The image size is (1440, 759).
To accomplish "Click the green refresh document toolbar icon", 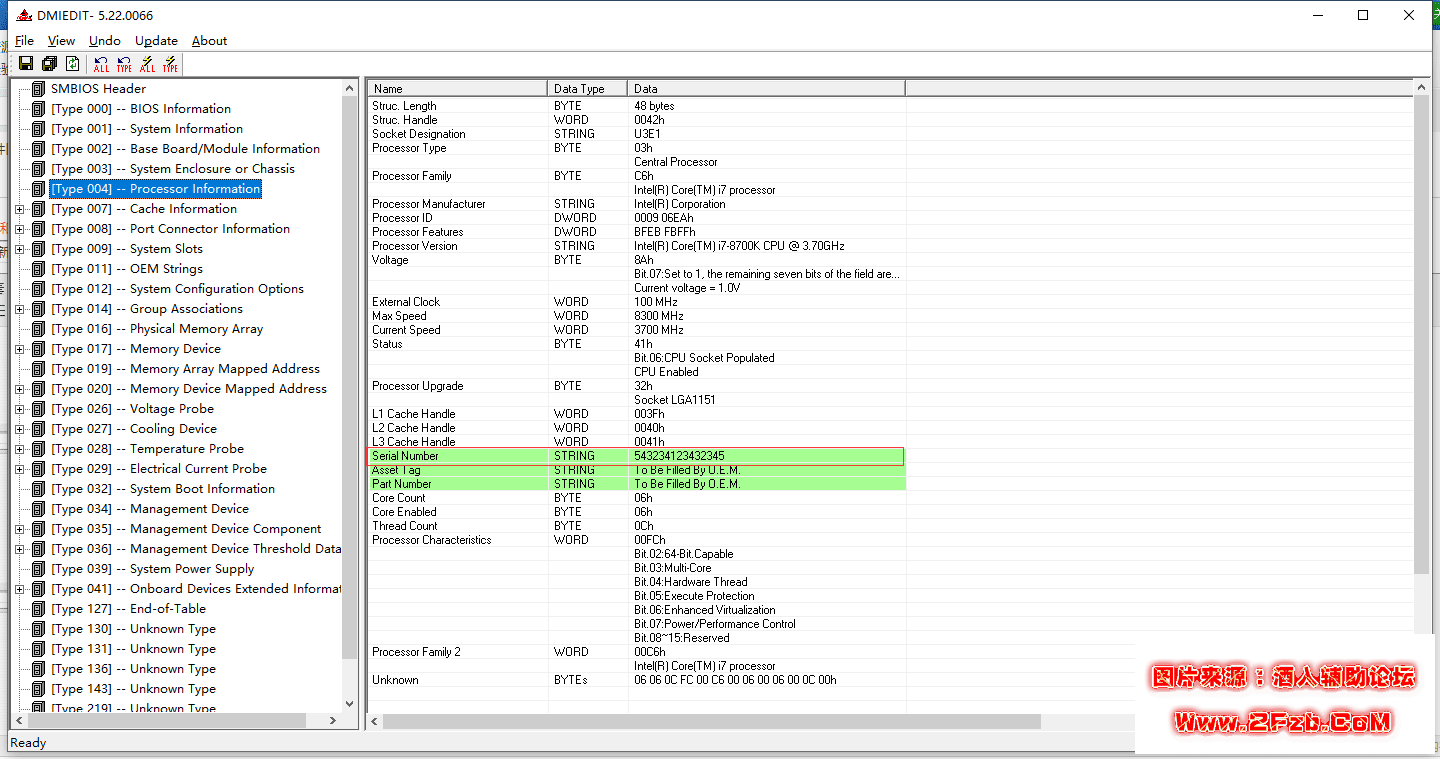I will click(x=72, y=64).
